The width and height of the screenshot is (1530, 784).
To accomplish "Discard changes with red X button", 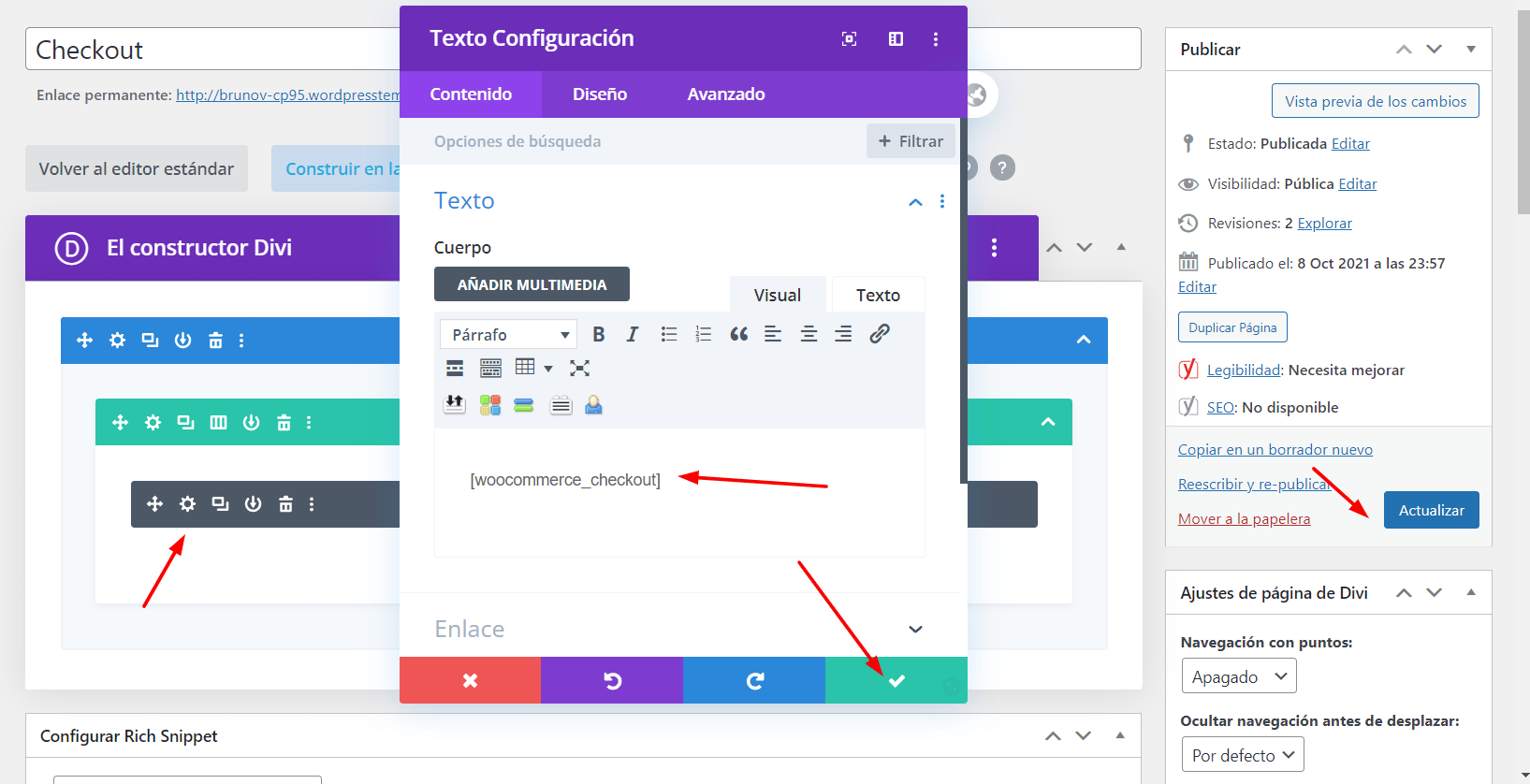I will (x=470, y=680).
